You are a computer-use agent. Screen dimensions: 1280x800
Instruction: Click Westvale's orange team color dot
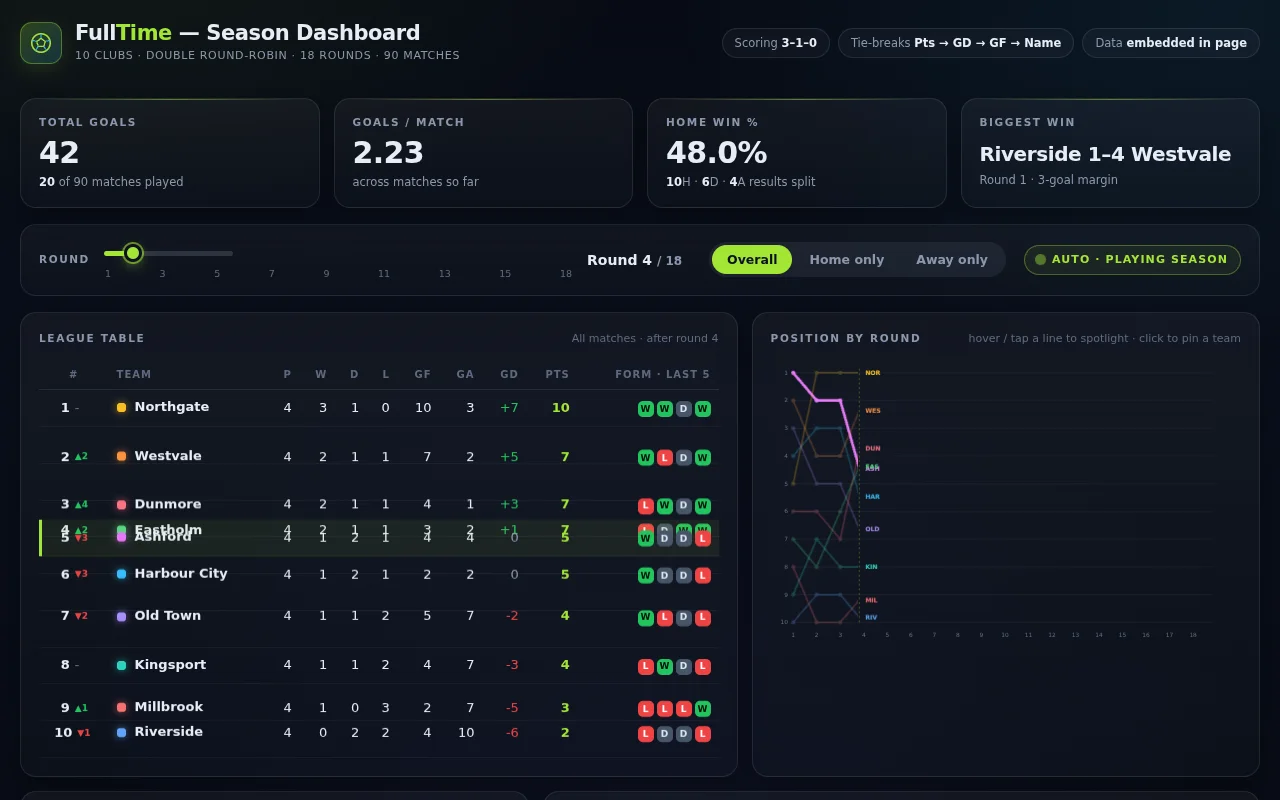(121, 456)
